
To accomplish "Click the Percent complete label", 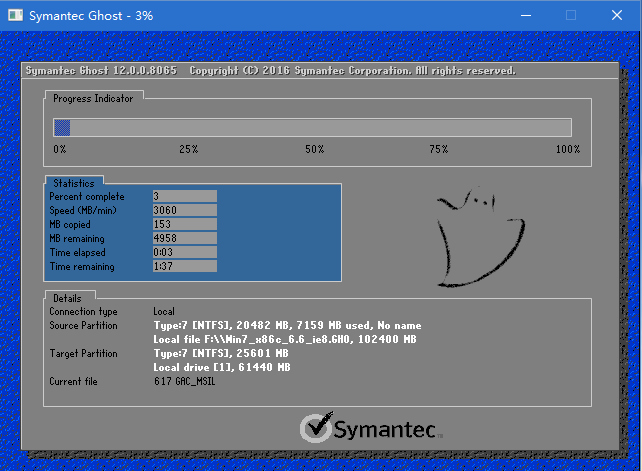I will [x=87, y=197].
